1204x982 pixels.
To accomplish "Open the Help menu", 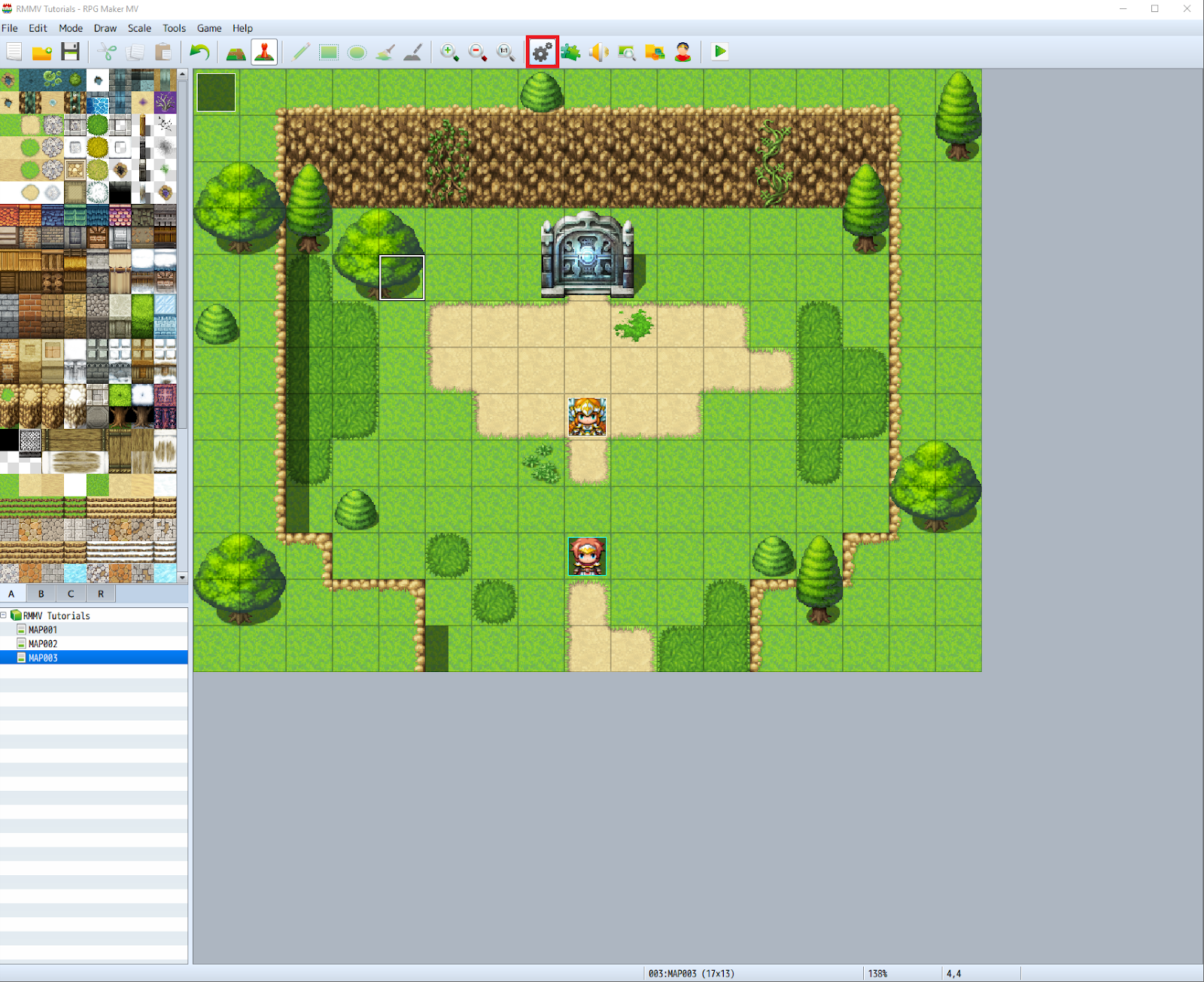I will [x=242, y=28].
